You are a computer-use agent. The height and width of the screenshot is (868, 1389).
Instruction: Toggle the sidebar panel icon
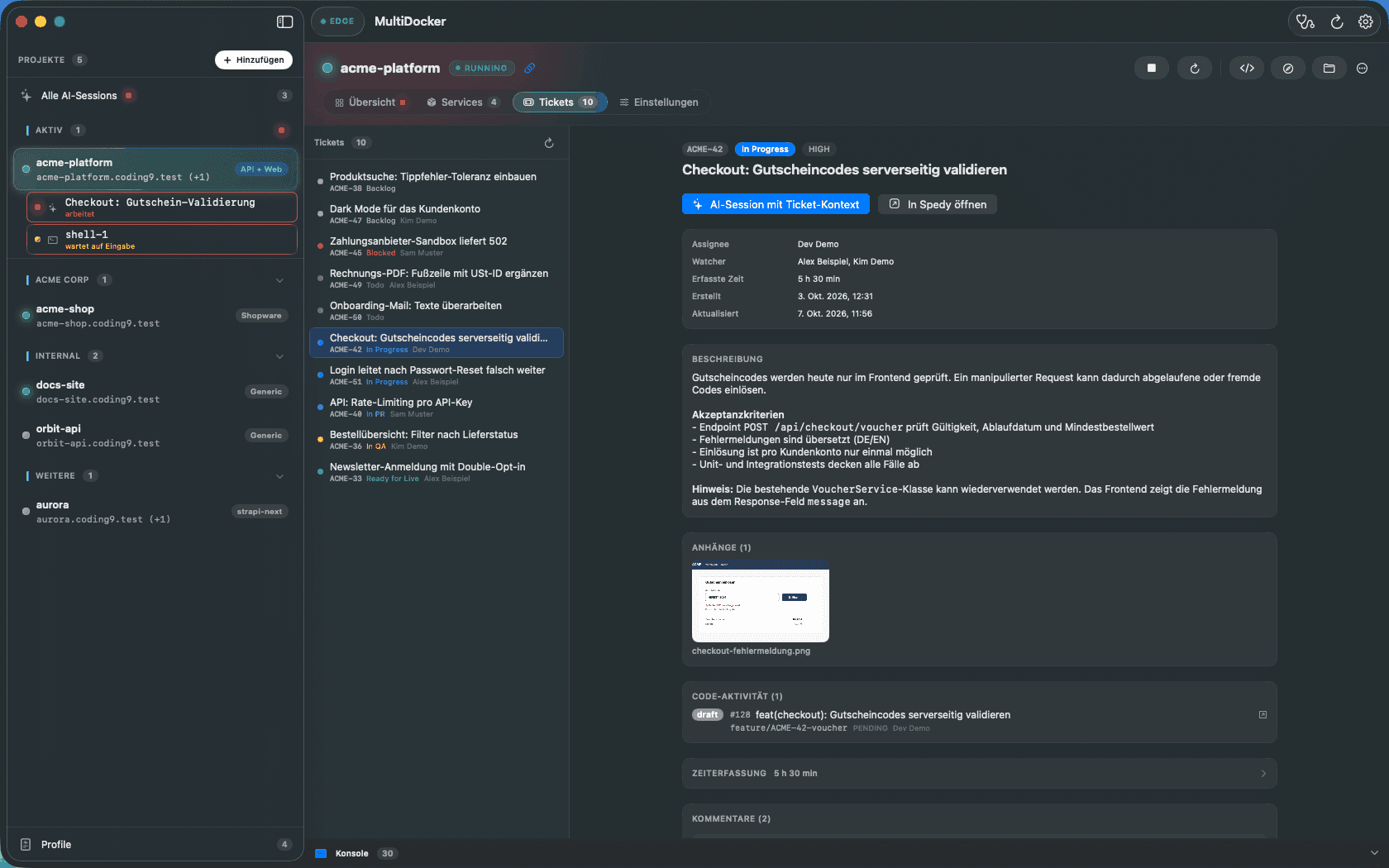(284, 21)
